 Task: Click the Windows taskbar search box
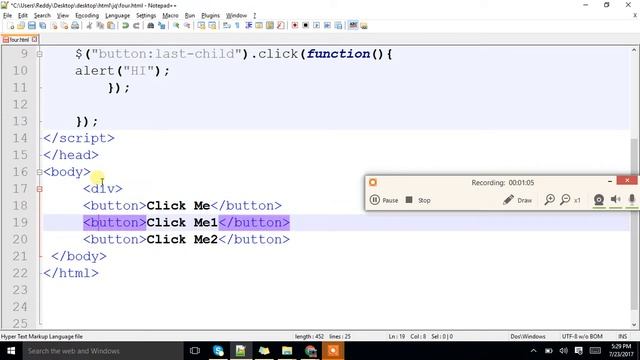click(102, 351)
